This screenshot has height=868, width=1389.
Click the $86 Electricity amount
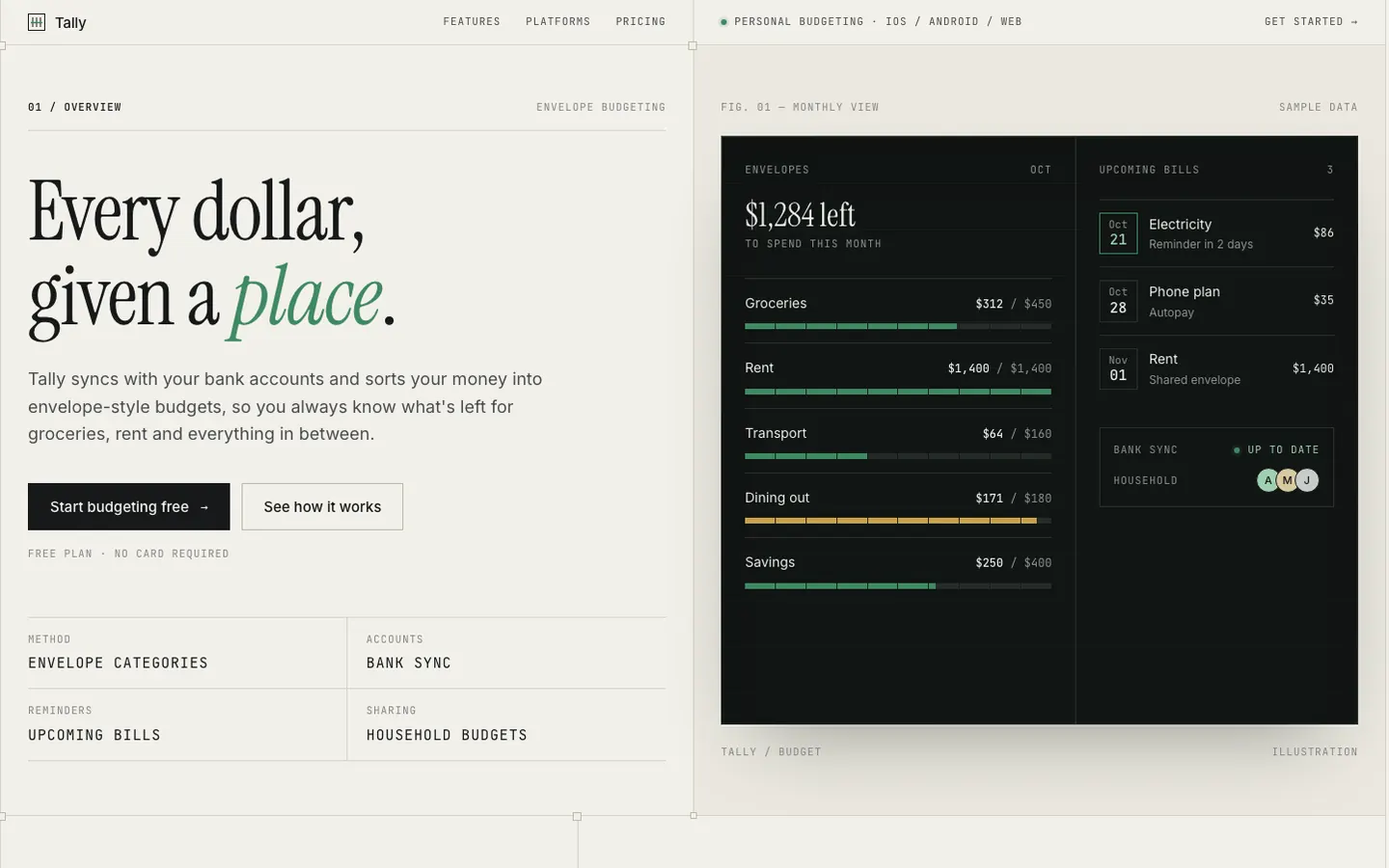pos(1323,232)
